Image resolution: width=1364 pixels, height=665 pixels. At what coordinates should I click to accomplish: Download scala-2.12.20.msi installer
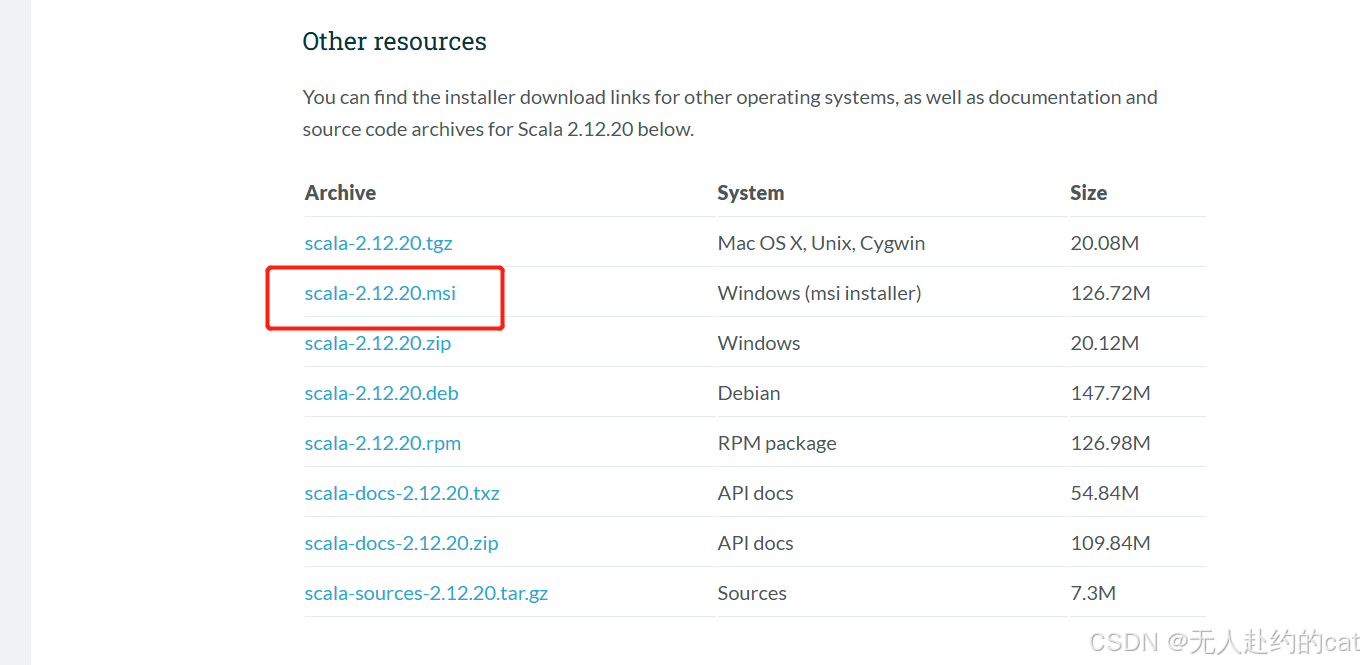380,293
